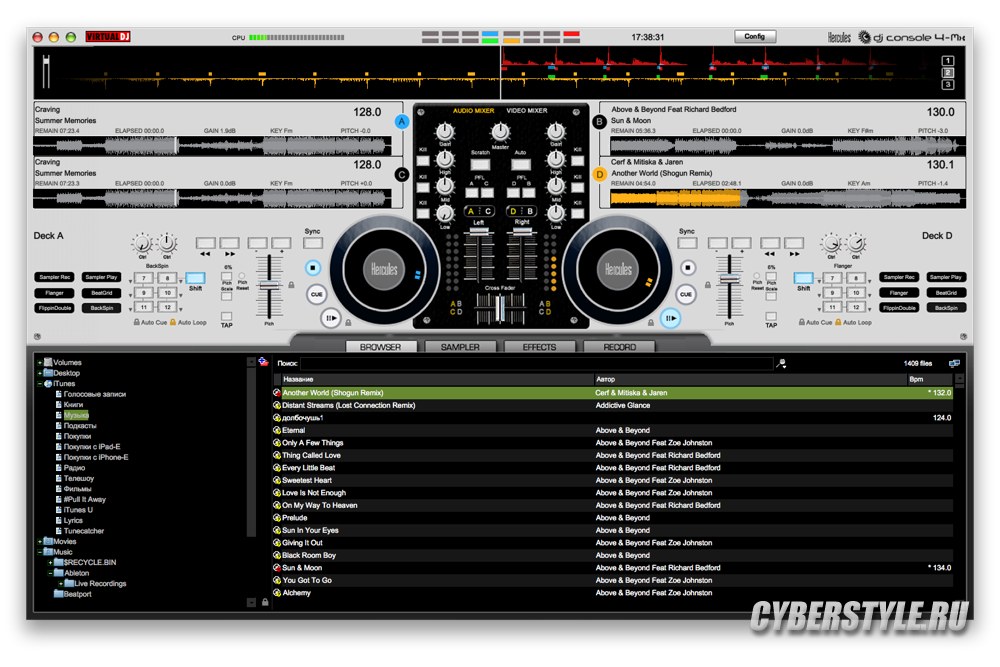The image size is (1000, 667).
Task: Select the orange deck D indicator circle
Action: (x=599, y=174)
